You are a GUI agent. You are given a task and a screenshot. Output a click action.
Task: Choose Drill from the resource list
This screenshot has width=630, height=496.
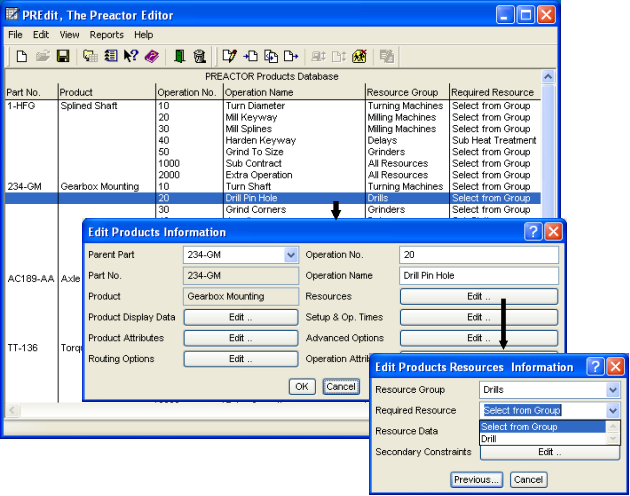[x=542, y=439]
